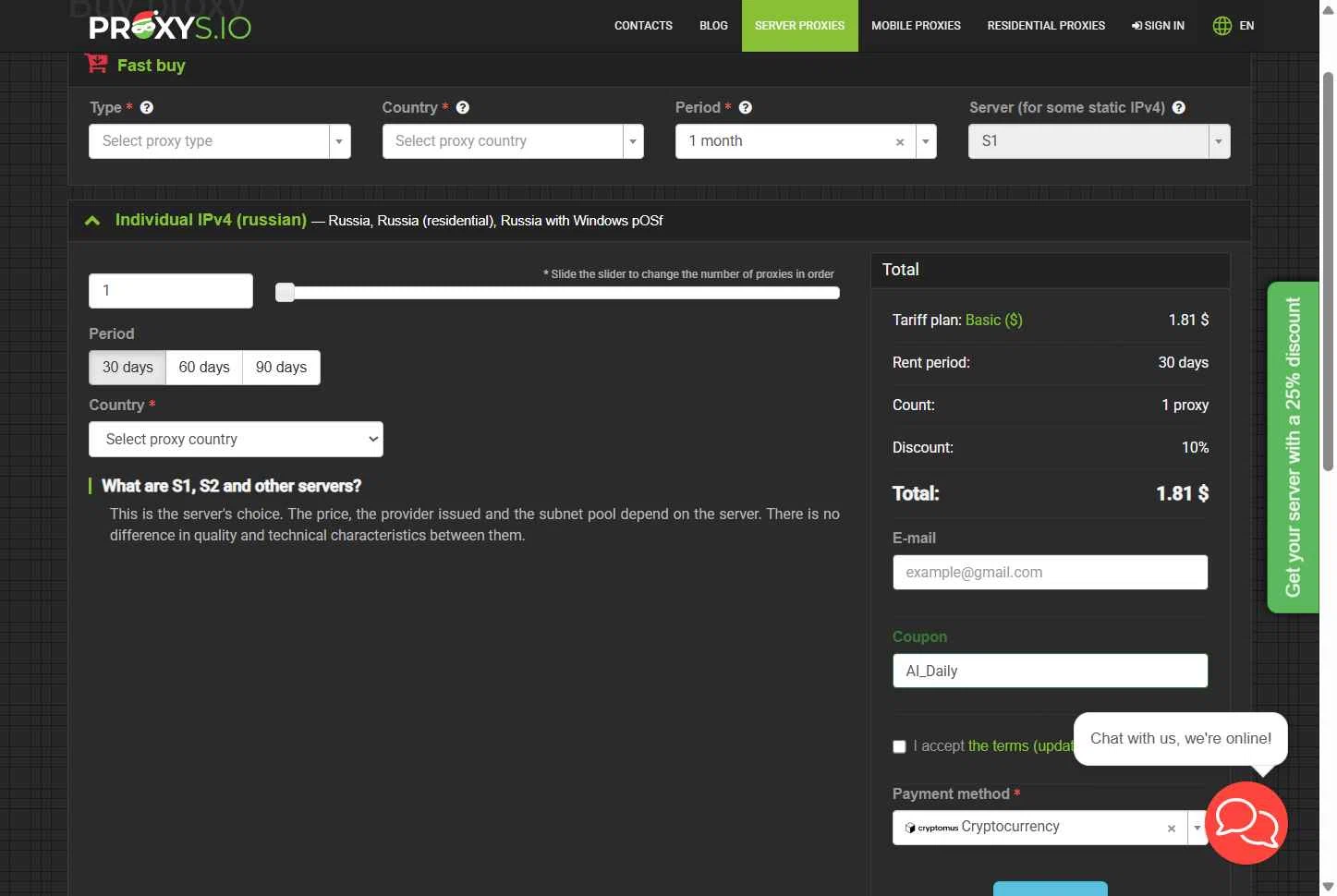This screenshot has width=1337, height=896.
Task: Open the red live chat bubble
Action: point(1246,823)
